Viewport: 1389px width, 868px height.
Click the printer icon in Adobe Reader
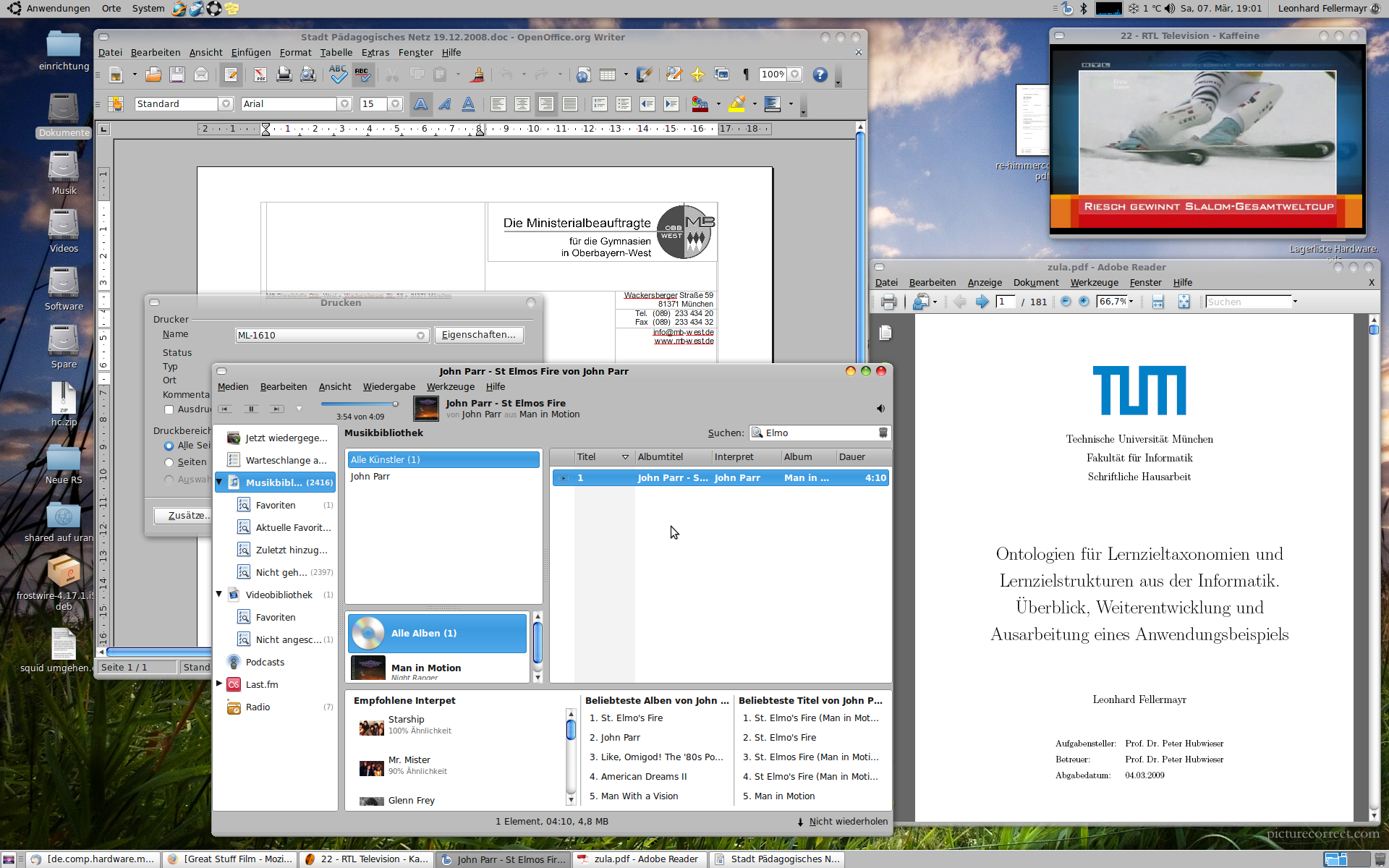point(888,302)
